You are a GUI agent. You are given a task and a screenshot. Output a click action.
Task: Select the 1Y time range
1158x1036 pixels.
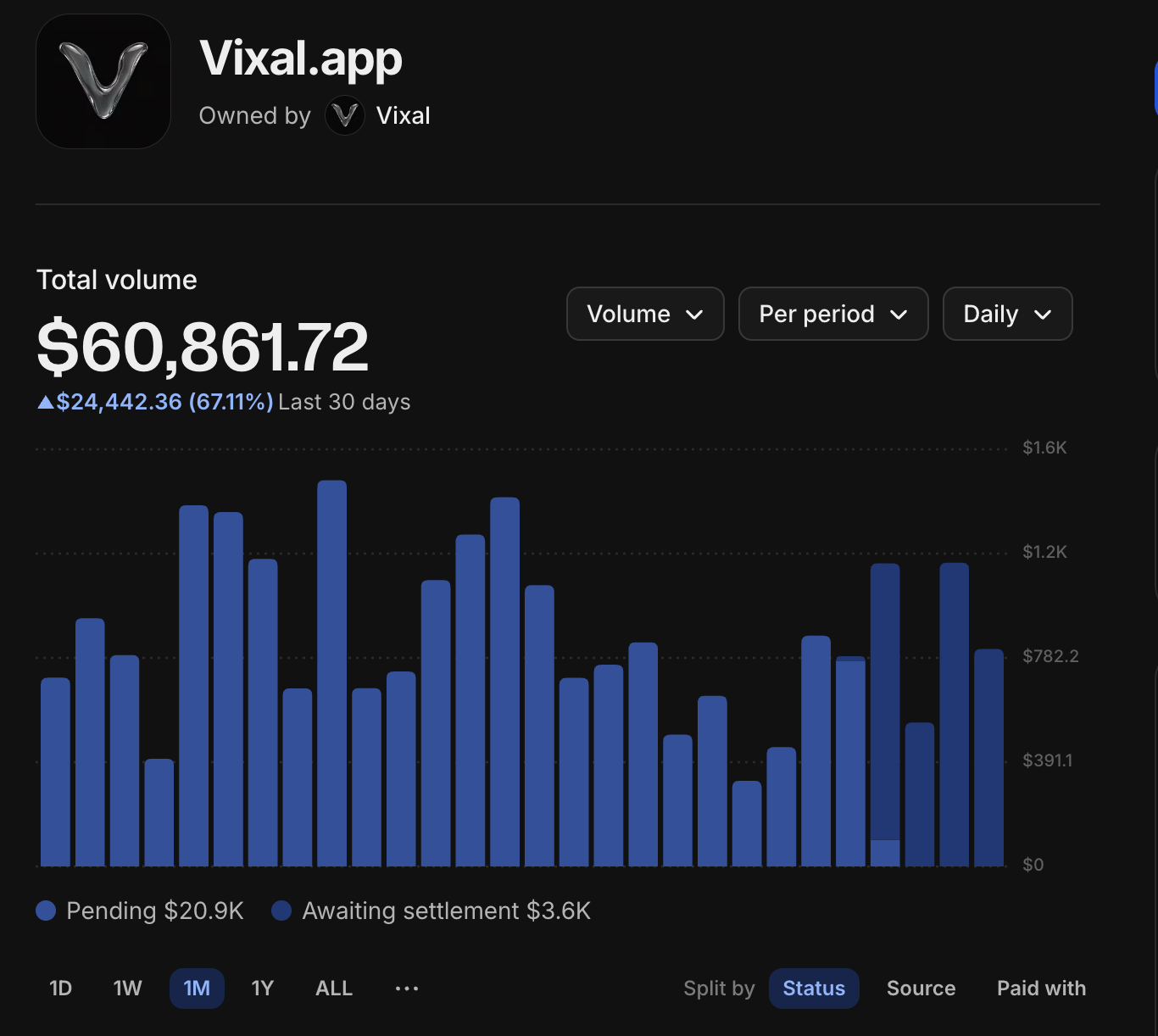tap(263, 989)
